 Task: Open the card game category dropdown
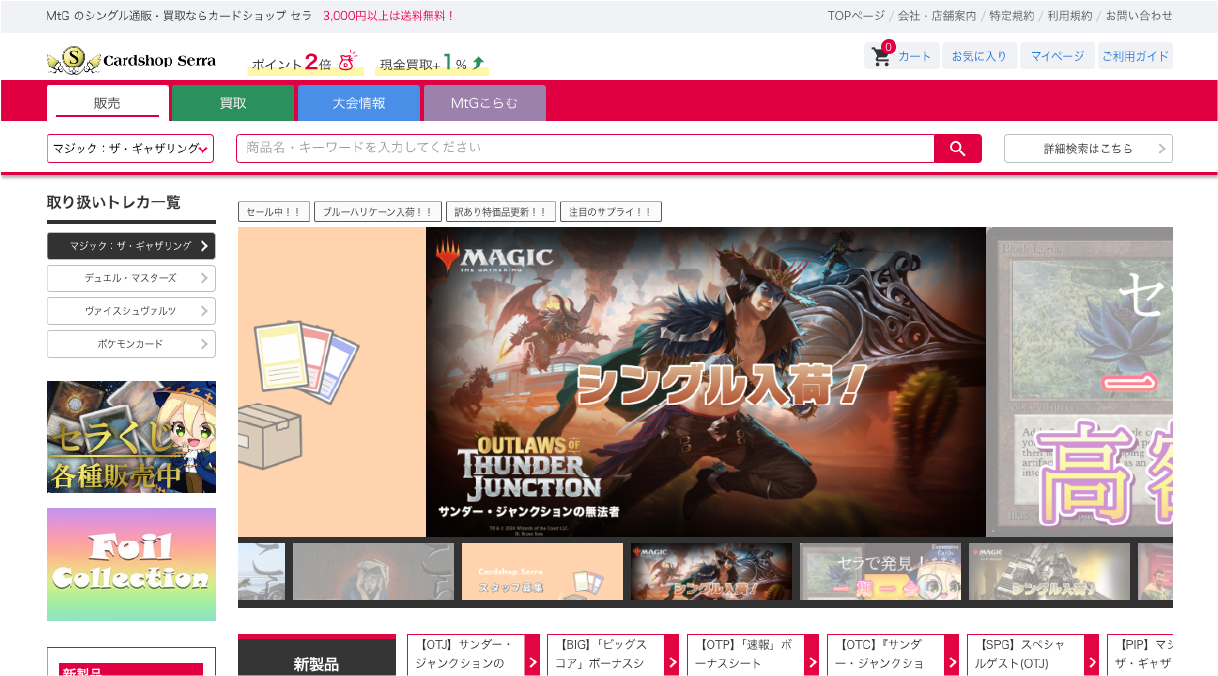click(130, 148)
